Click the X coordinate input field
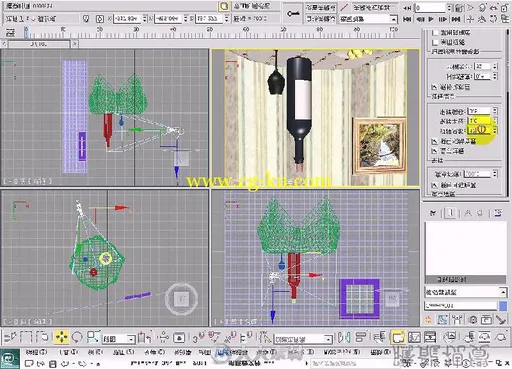Image resolution: width=512 pixels, height=369 pixels. click(127, 19)
